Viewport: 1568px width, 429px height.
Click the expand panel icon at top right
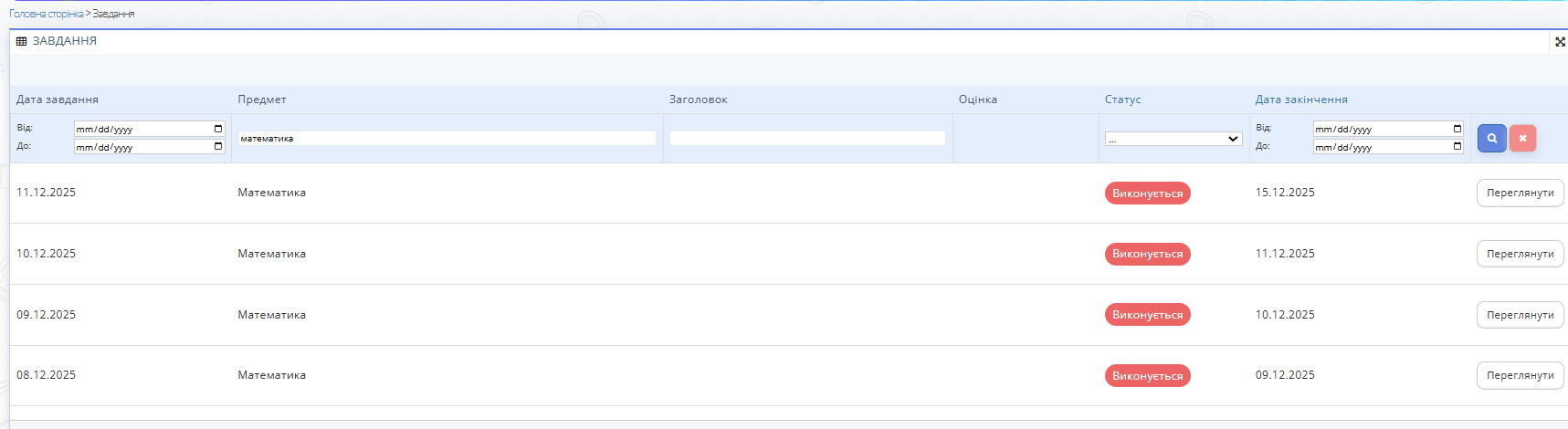coord(1560,41)
